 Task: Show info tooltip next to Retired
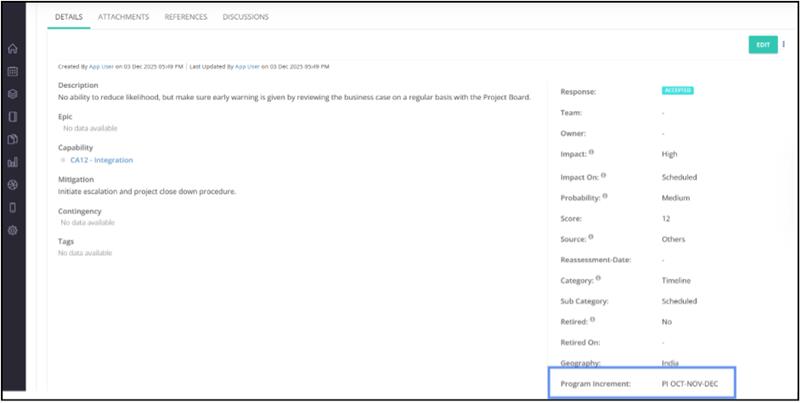point(592,319)
